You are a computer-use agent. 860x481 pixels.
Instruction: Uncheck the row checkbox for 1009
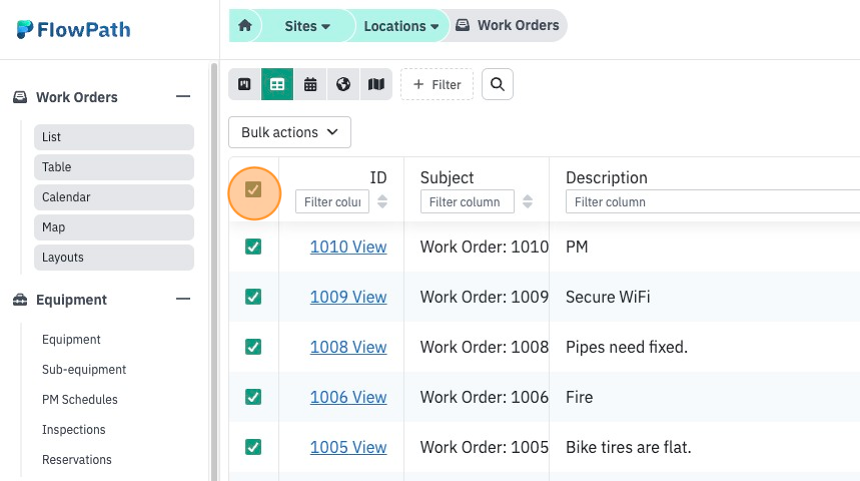pyautogui.click(x=253, y=297)
